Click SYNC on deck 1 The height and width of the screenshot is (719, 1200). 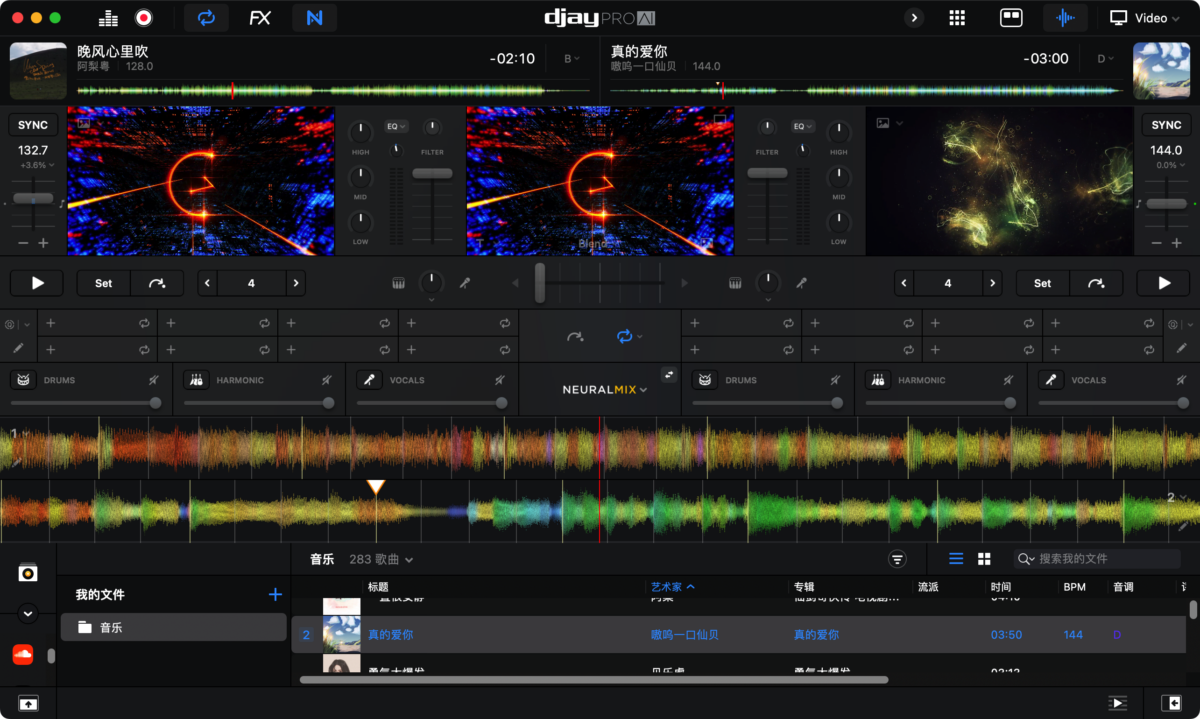tap(33, 125)
